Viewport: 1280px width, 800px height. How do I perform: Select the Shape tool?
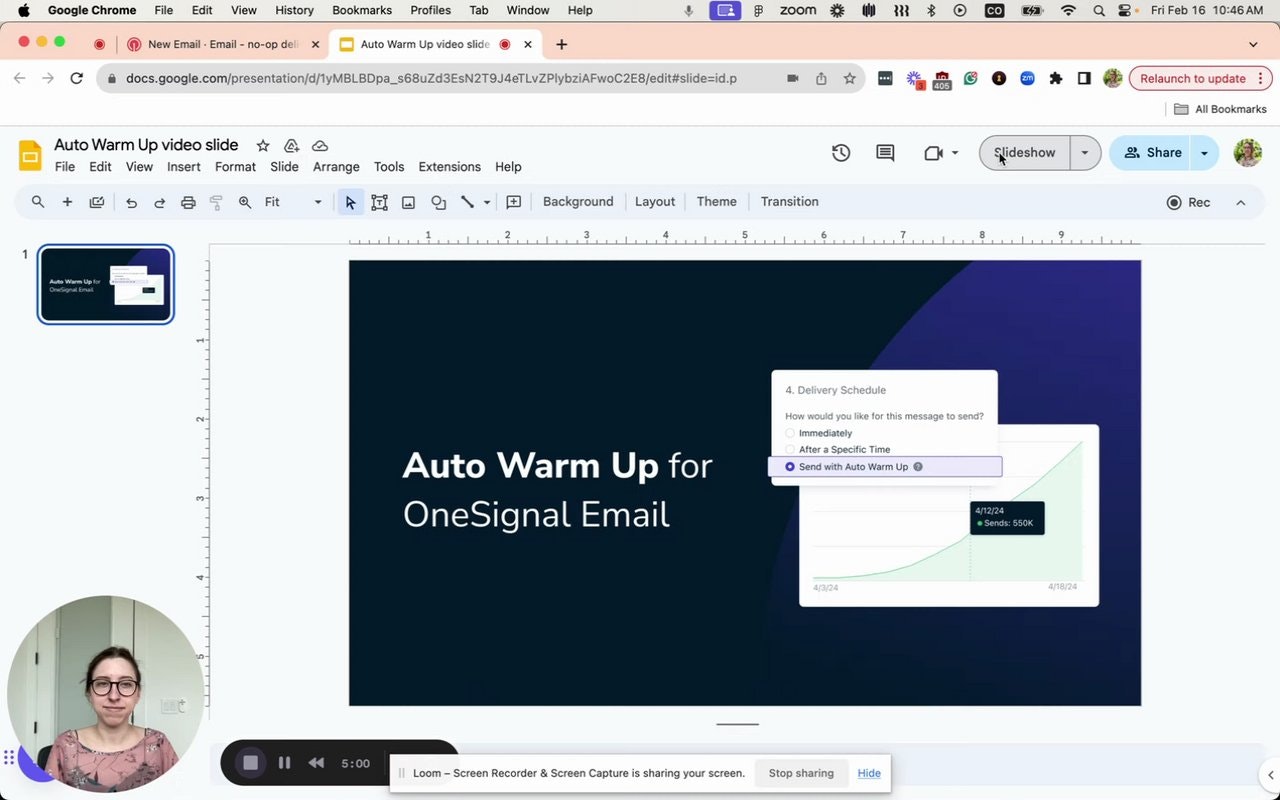438,201
